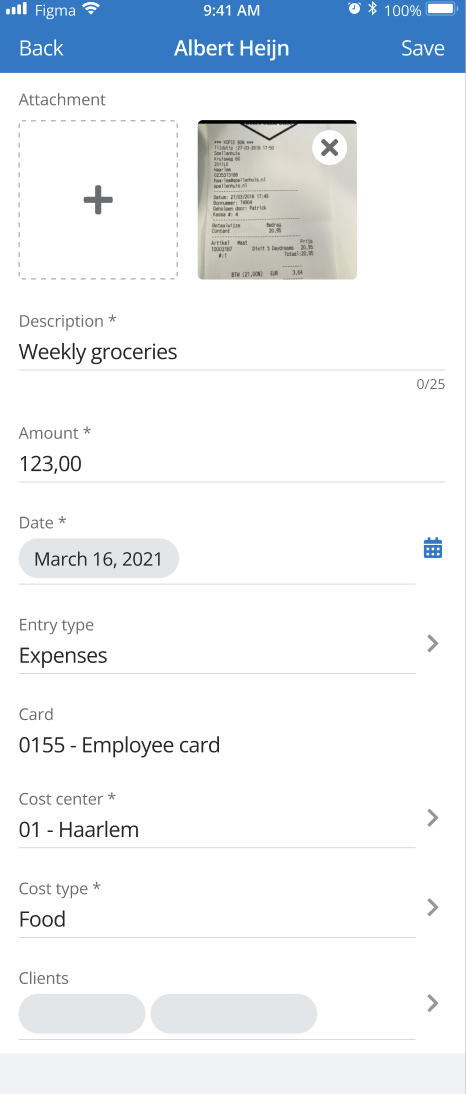Tap the Wi-Fi signal icon
This screenshot has height=1094, width=466.
[x=90, y=9]
